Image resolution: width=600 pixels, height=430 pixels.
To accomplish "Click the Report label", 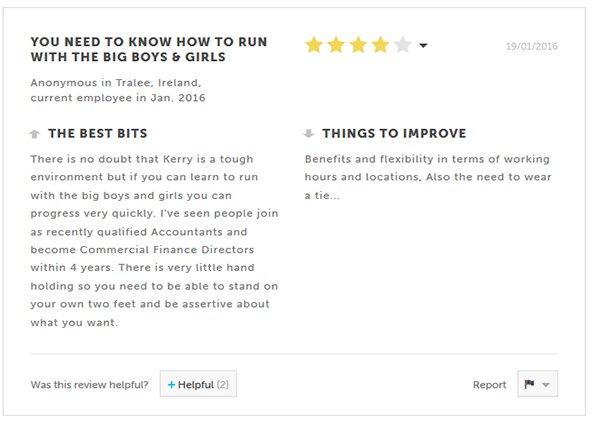I will coord(489,384).
